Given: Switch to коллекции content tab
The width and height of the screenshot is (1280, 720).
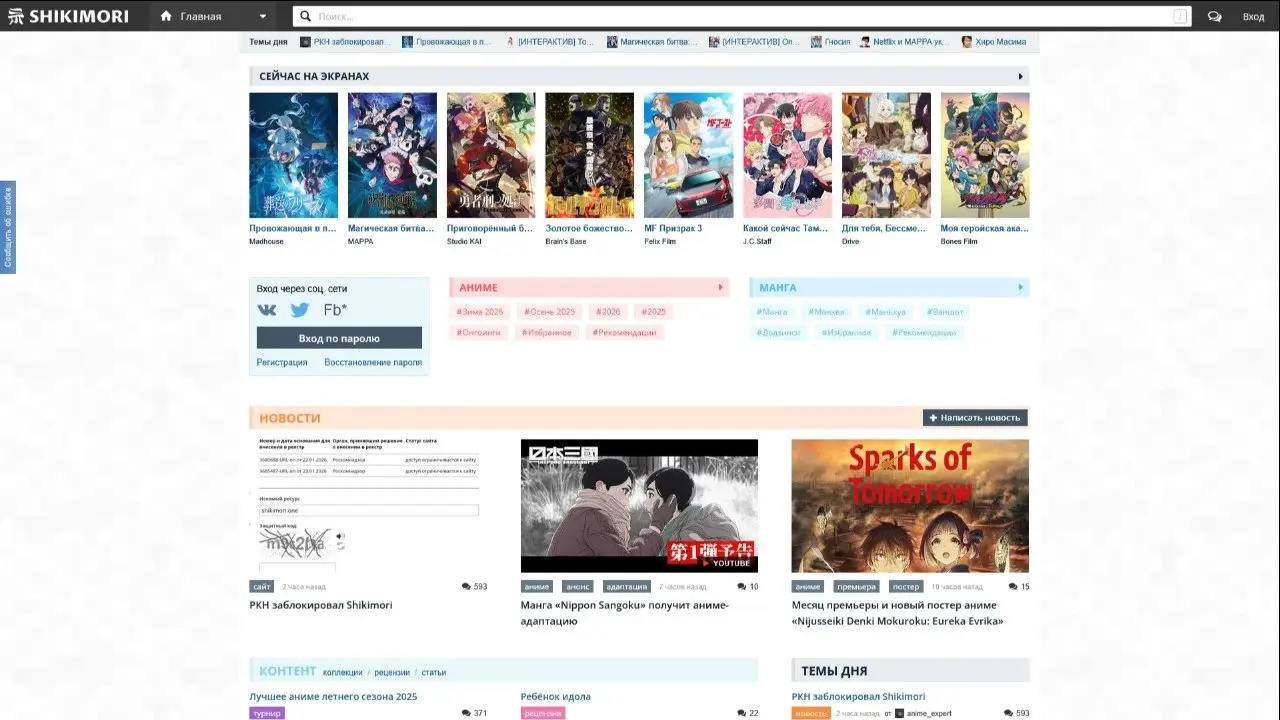Looking at the screenshot, I should click(x=343, y=672).
